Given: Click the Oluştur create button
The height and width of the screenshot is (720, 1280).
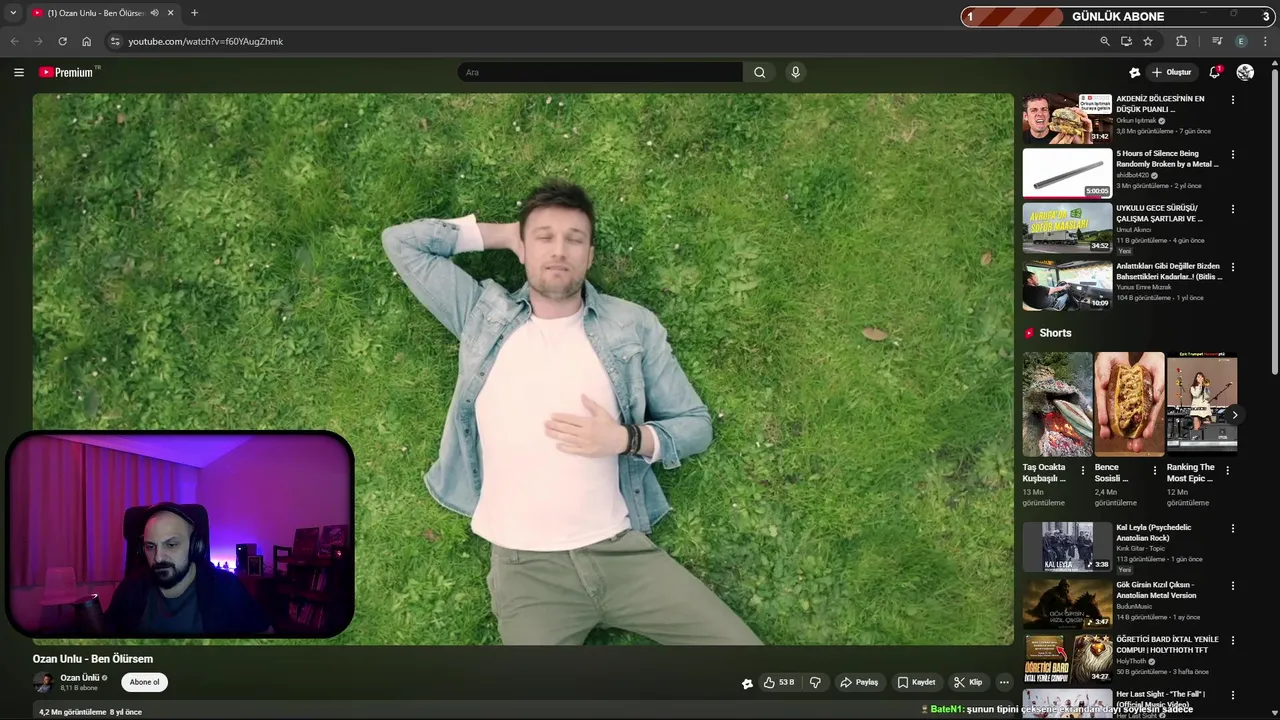Looking at the screenshot, I should 1172,72.
